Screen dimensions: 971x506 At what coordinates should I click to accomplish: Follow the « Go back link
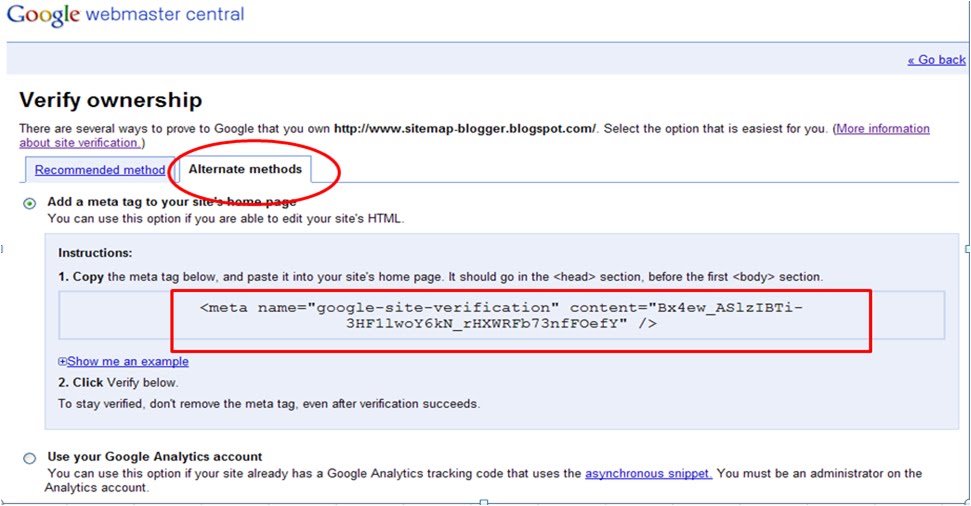936,60
